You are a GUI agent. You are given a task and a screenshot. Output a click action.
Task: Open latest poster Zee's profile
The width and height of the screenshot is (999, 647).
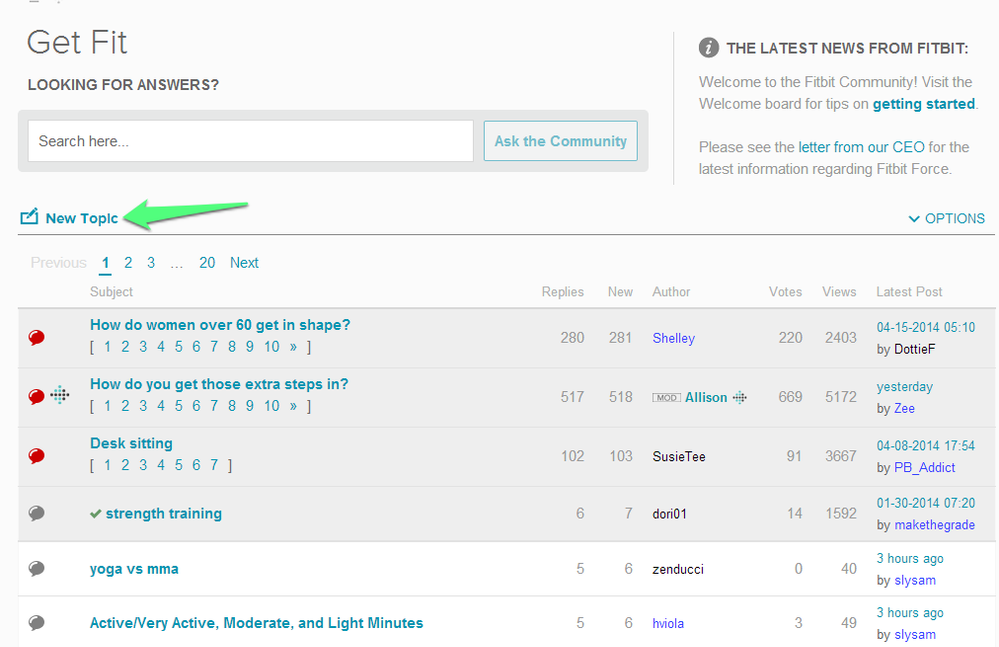tap(905, 408)
